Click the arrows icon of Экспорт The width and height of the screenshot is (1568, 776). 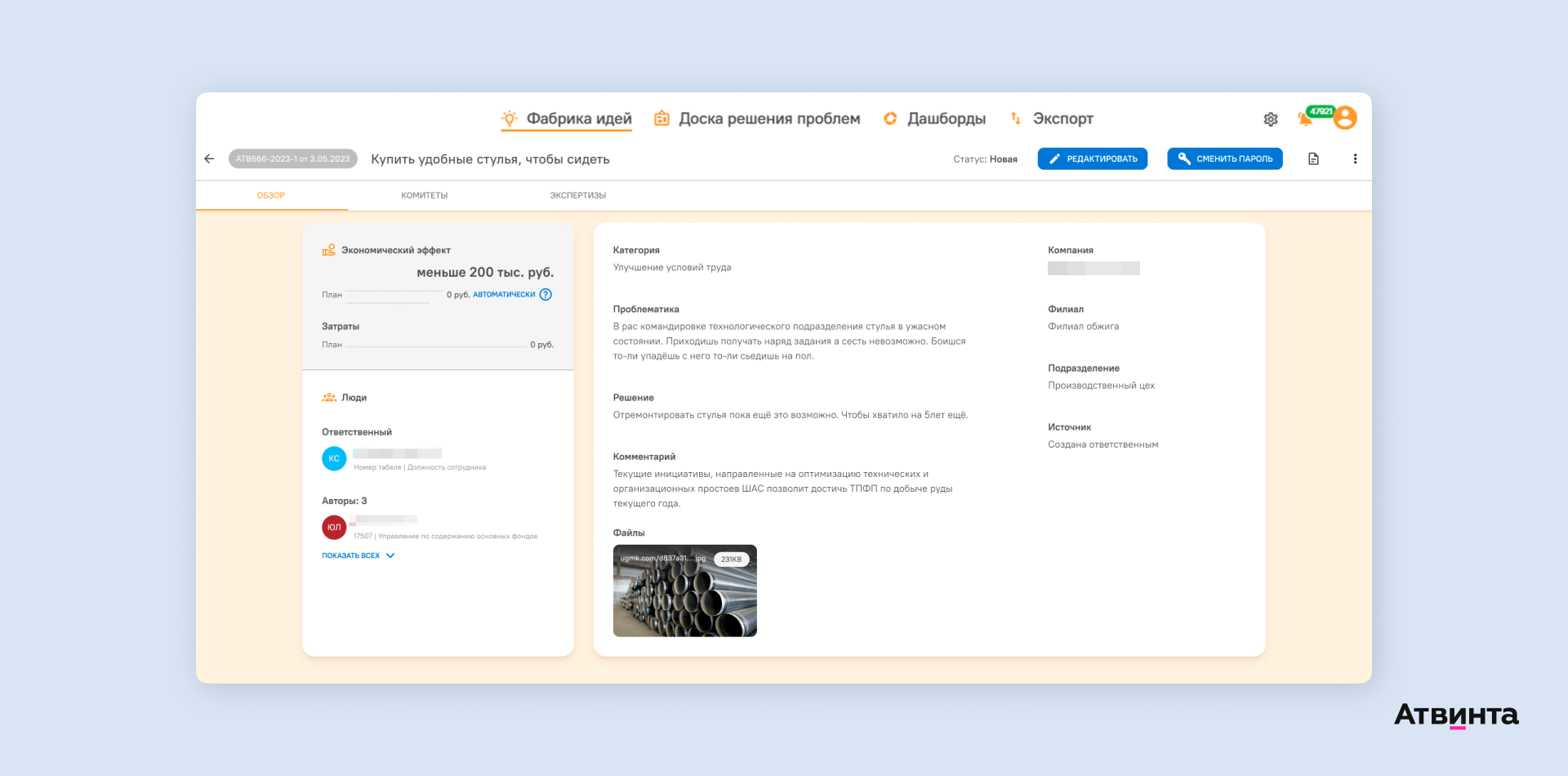[x=1016, y=119]
